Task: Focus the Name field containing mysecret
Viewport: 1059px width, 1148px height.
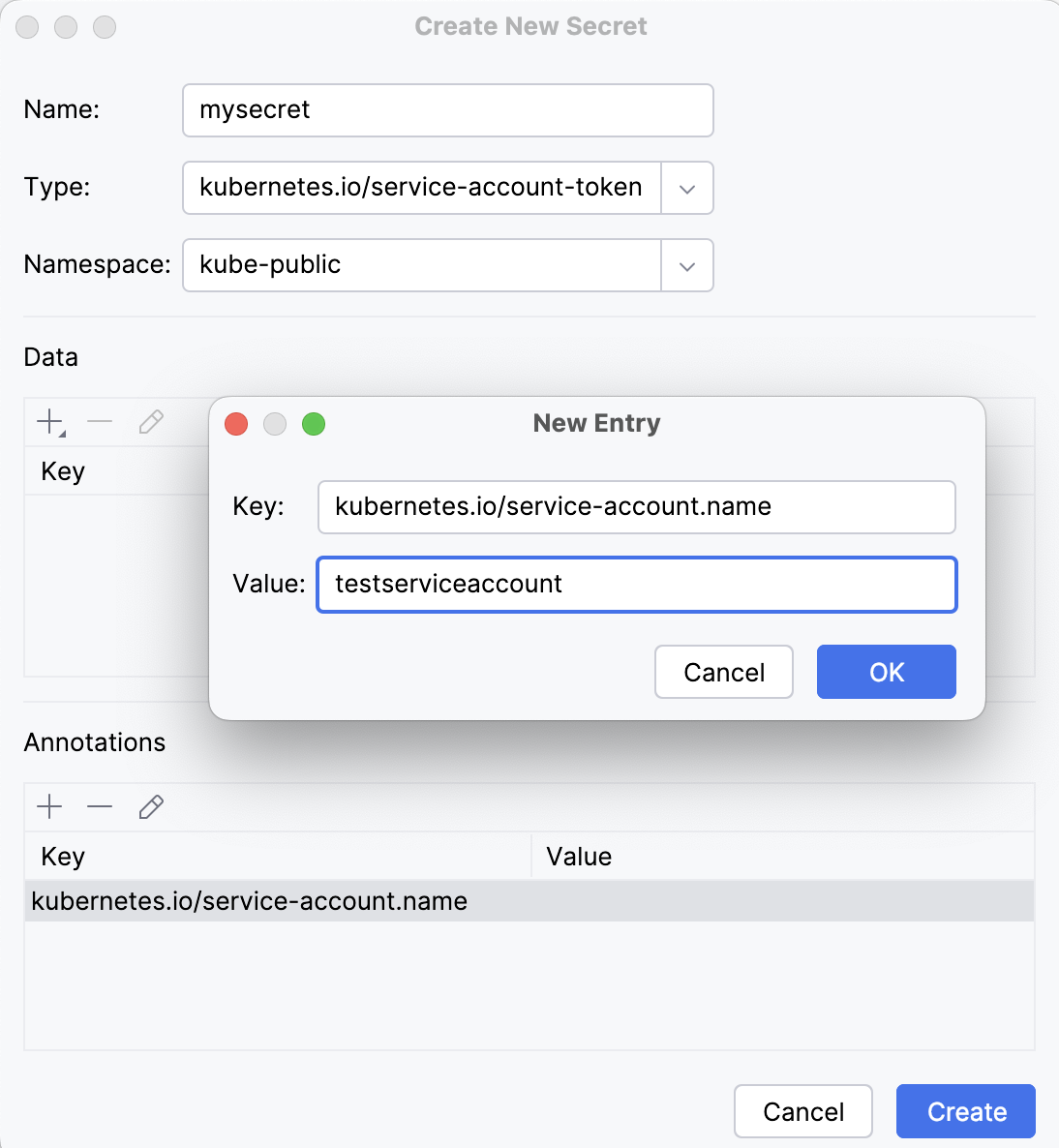Action: point(447,110)
